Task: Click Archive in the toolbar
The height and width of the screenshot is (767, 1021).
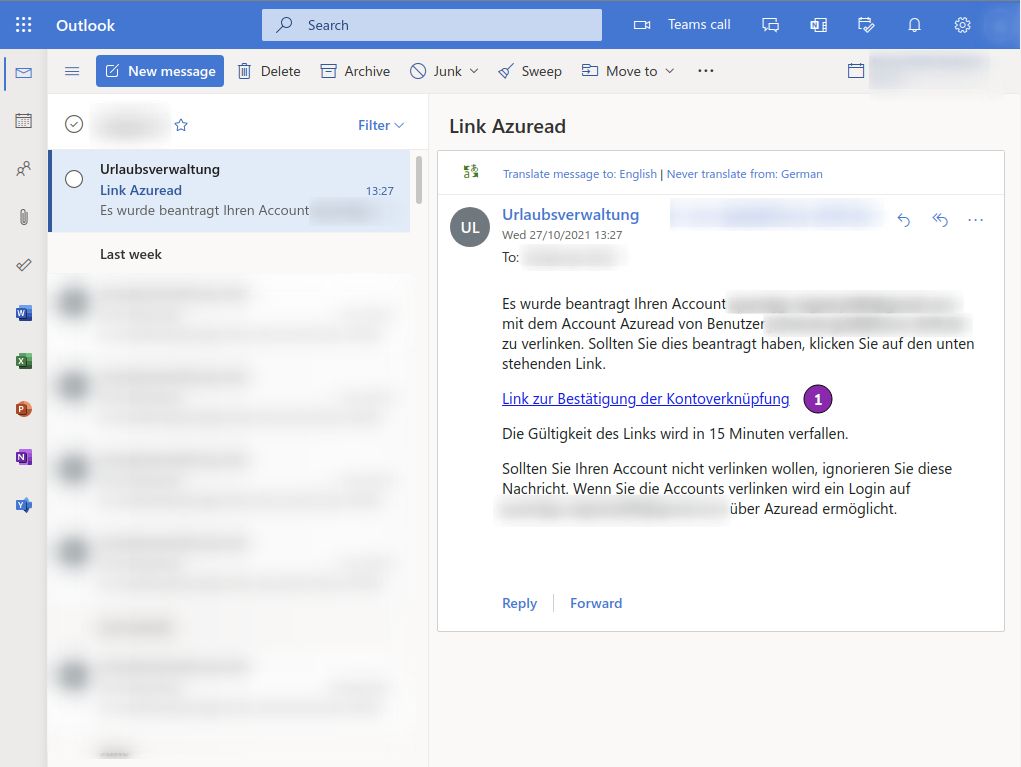Action: pos(355,71)
